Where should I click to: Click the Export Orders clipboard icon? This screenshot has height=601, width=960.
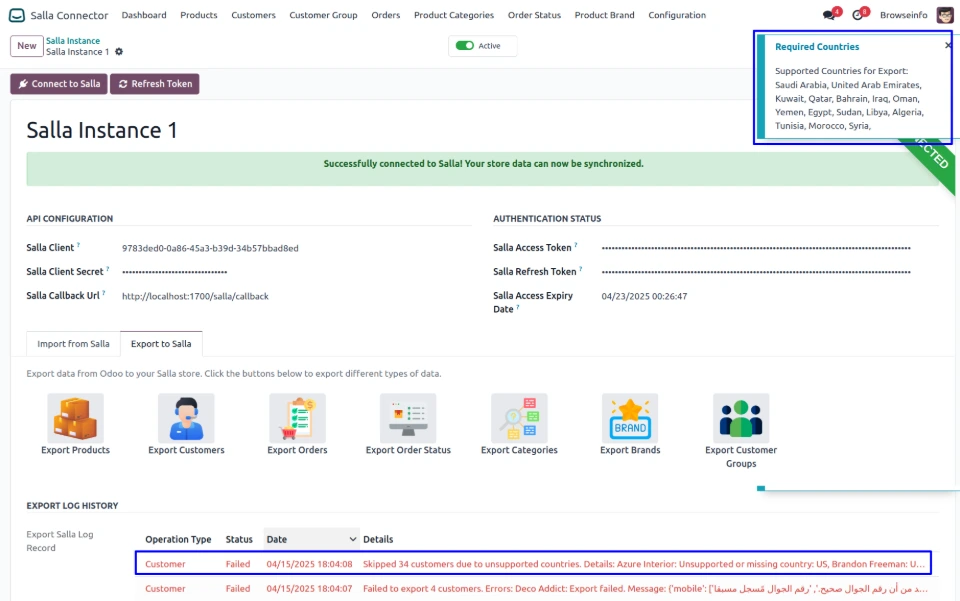[x=297, y=418]
